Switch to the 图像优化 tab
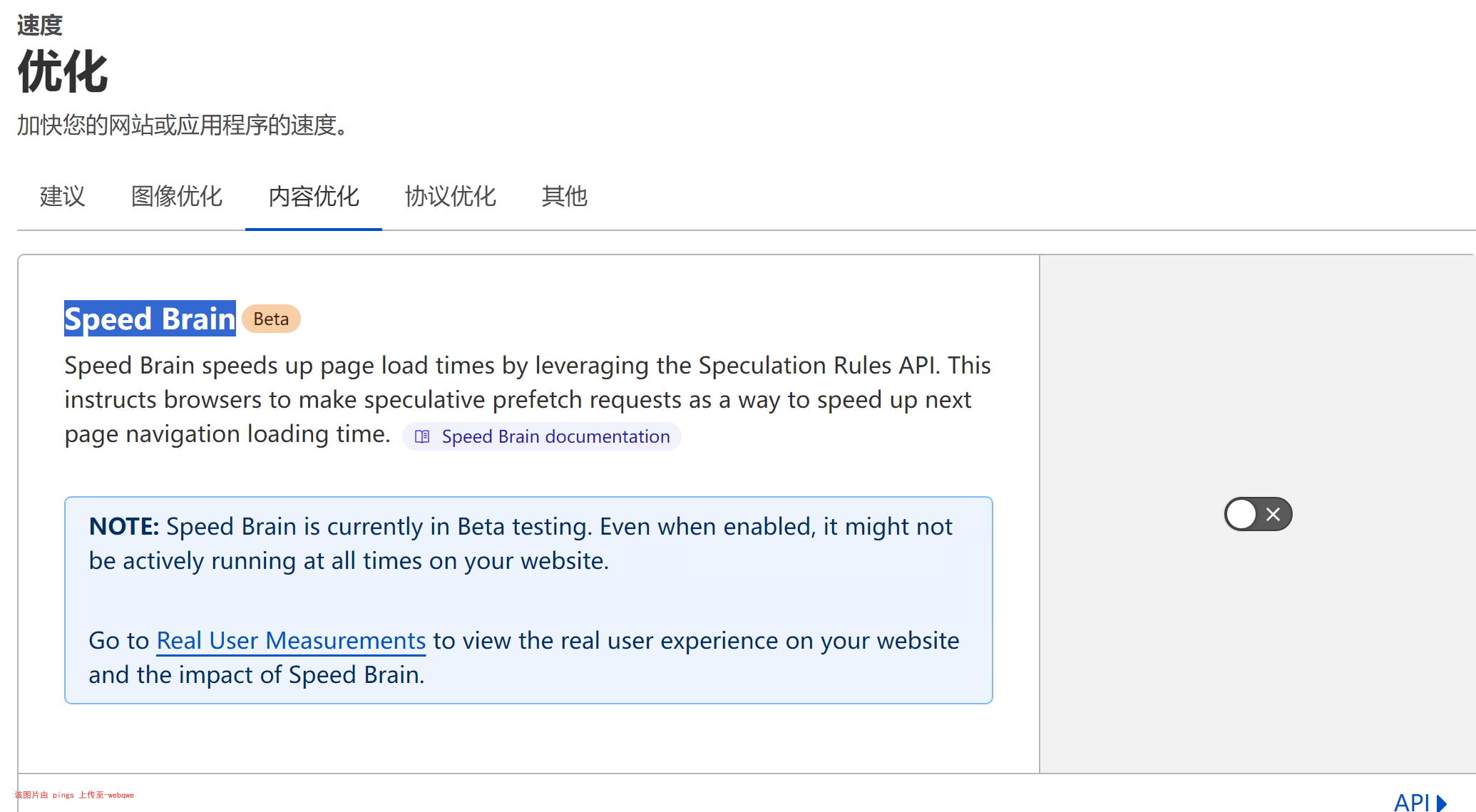The image size is (1476, 812). click(177, 196)
